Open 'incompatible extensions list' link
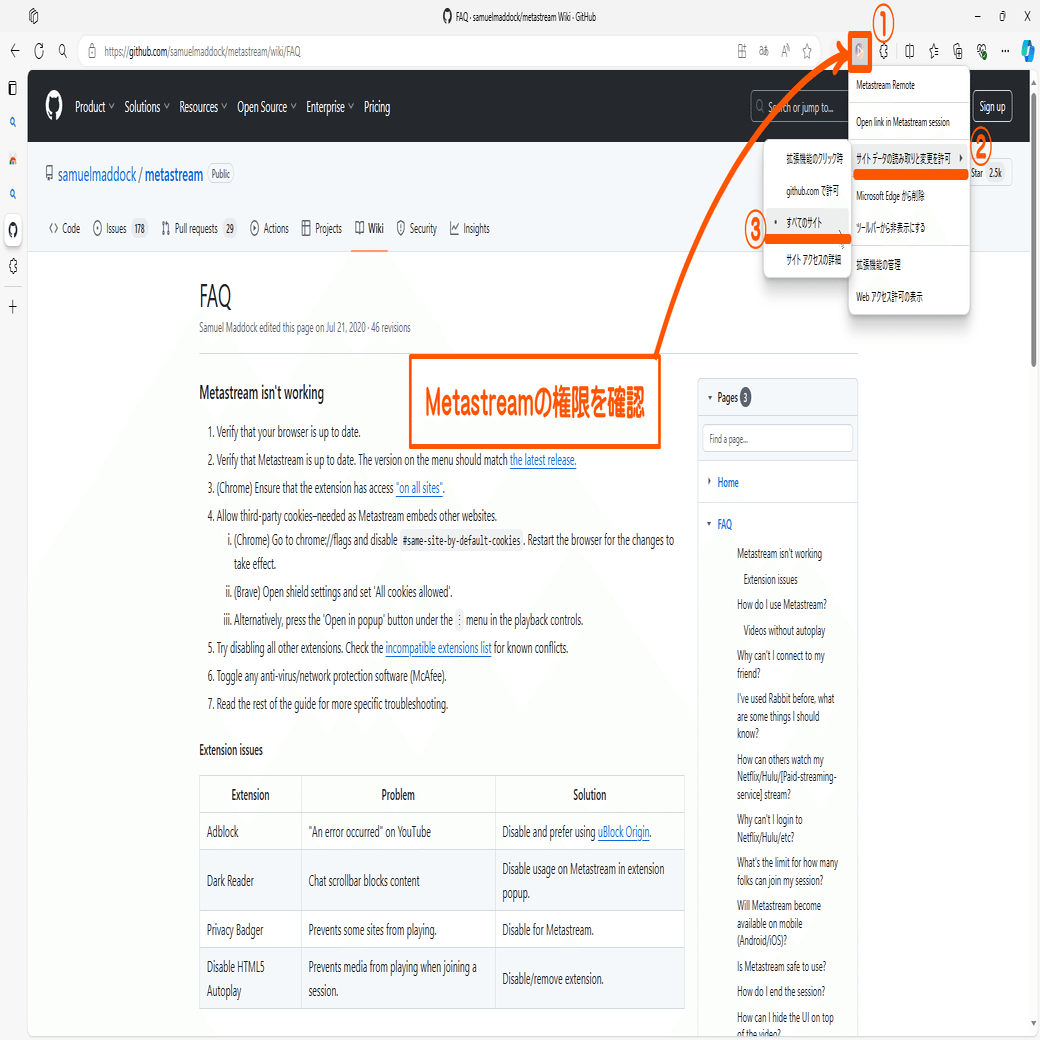This screenshot has height=1040, width=1040. click(438, 648)
